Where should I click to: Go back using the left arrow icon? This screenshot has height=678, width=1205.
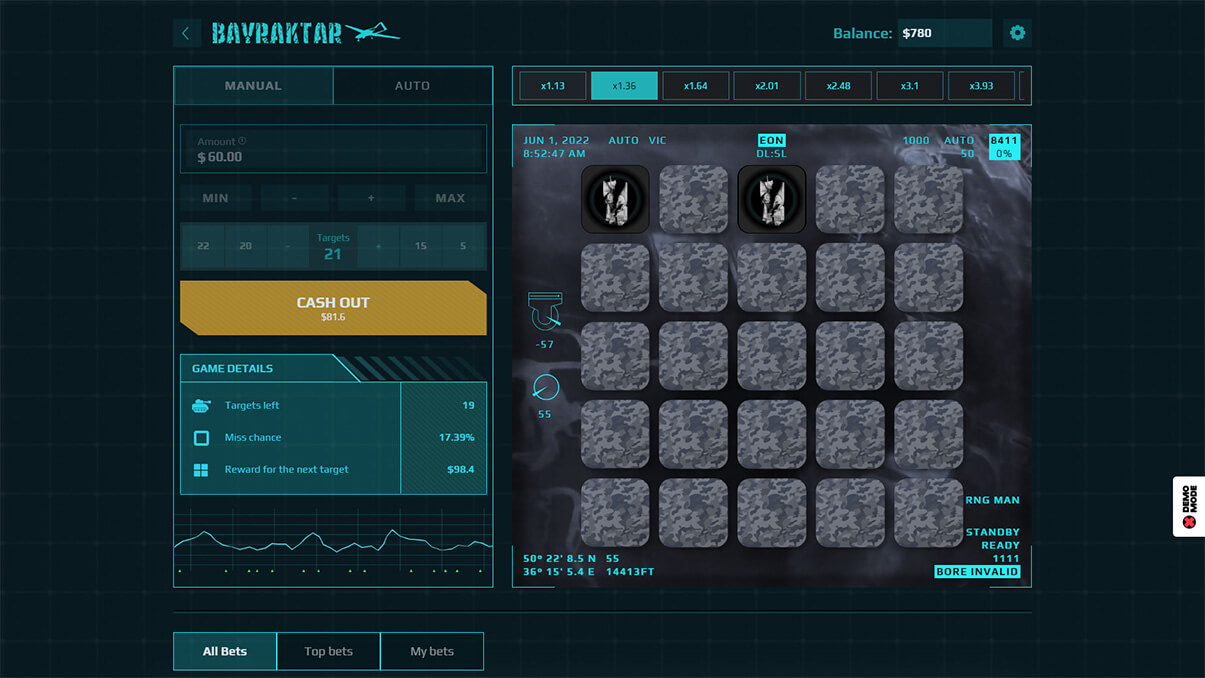(x=186, y=33)
